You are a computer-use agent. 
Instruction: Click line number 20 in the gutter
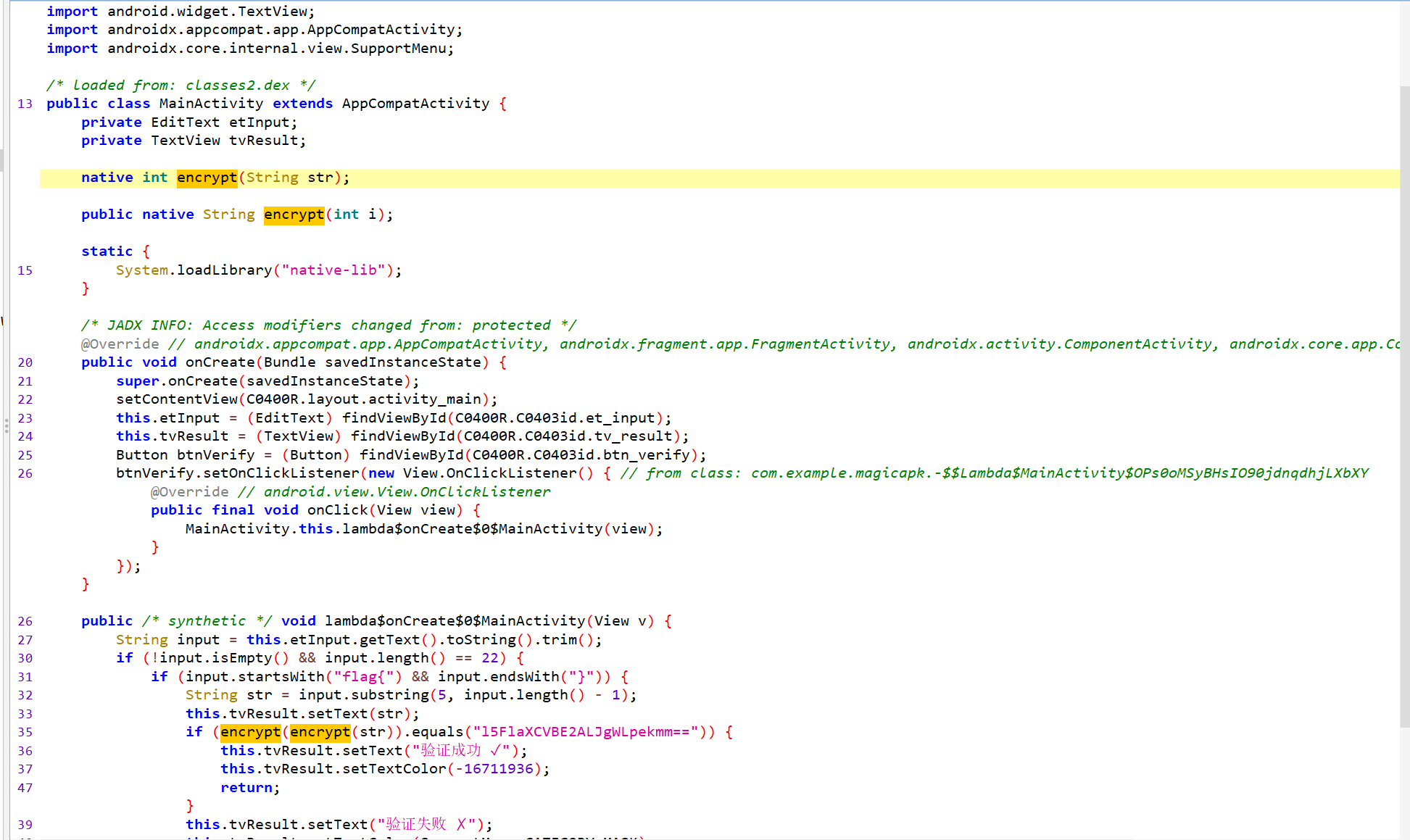pos(25,362)
